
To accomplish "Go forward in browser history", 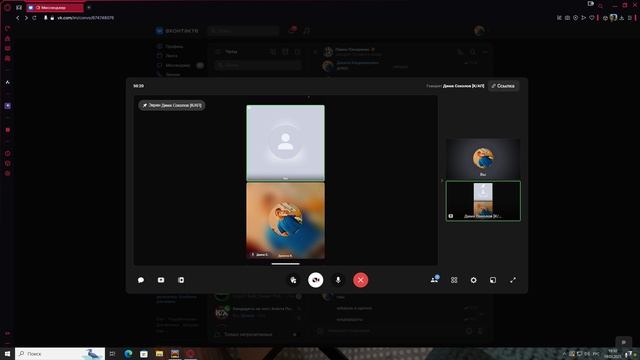I will pos(26,18).
